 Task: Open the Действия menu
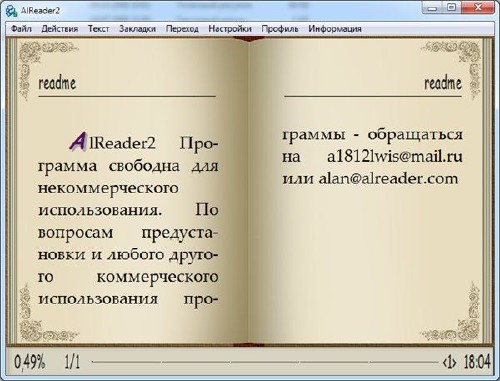click(60, 29)
